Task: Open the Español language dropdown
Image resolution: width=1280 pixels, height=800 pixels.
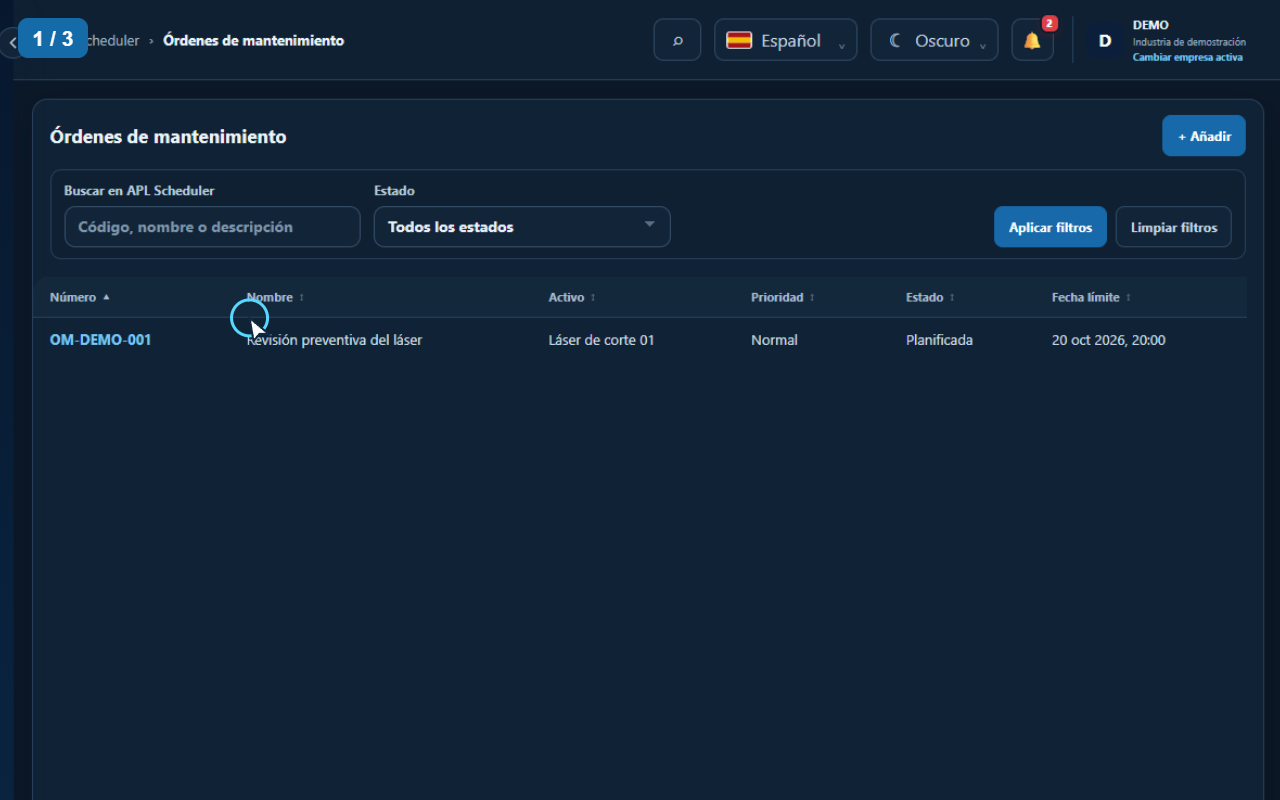Action: (x=785, y=40)
